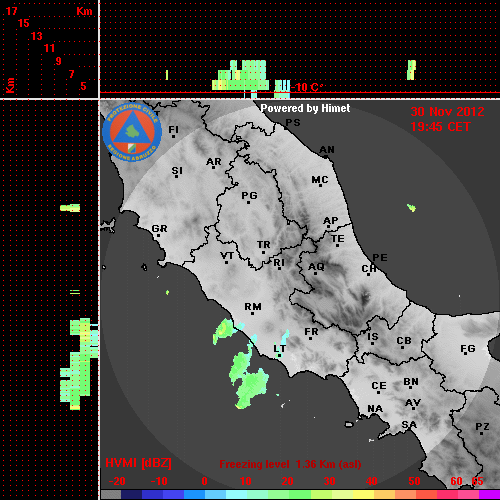This screenshot has height=500, width=500.
Task: Click the 'HVMI [dBZ]' product label
Action: pyautogui.click(x=139, y=463)
